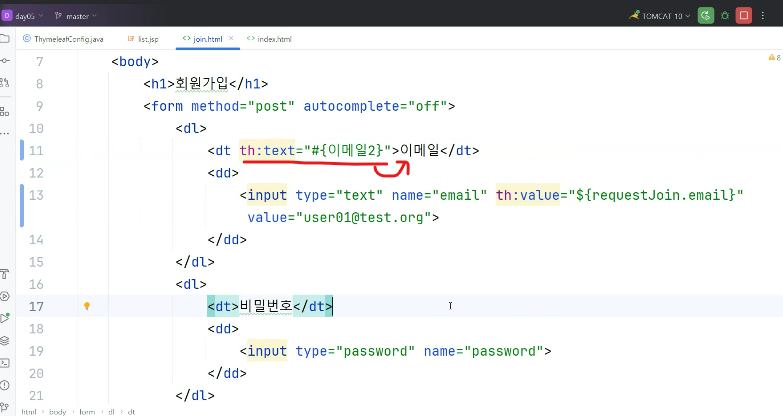Switch to the index.html tab
Viewport: 783px width, 416px height.
(x=269, y=39)
